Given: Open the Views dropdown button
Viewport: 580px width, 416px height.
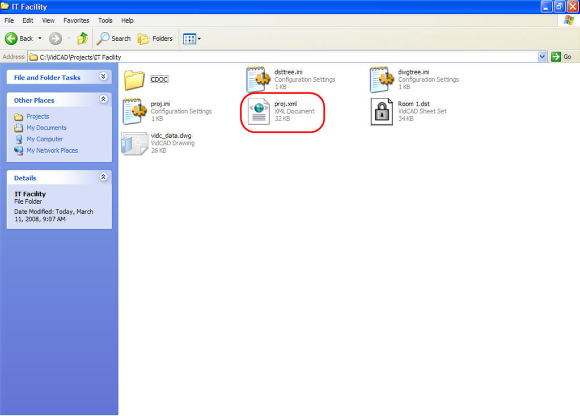Looking at the screenshot, I should (192, 38).
